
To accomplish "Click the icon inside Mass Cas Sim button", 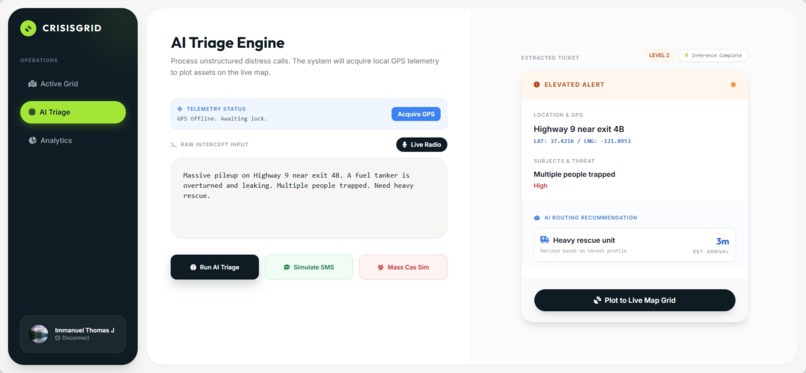I will point(380,267).
